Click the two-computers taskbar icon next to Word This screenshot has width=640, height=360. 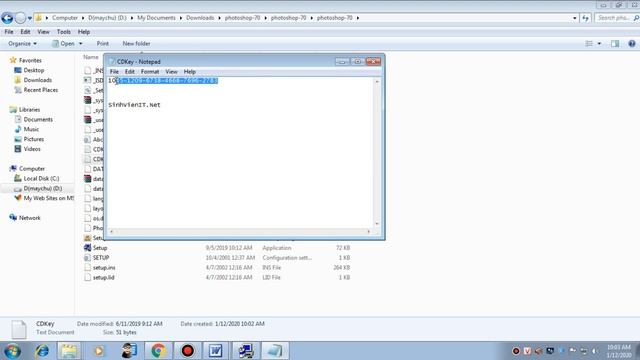click(245, 351)
